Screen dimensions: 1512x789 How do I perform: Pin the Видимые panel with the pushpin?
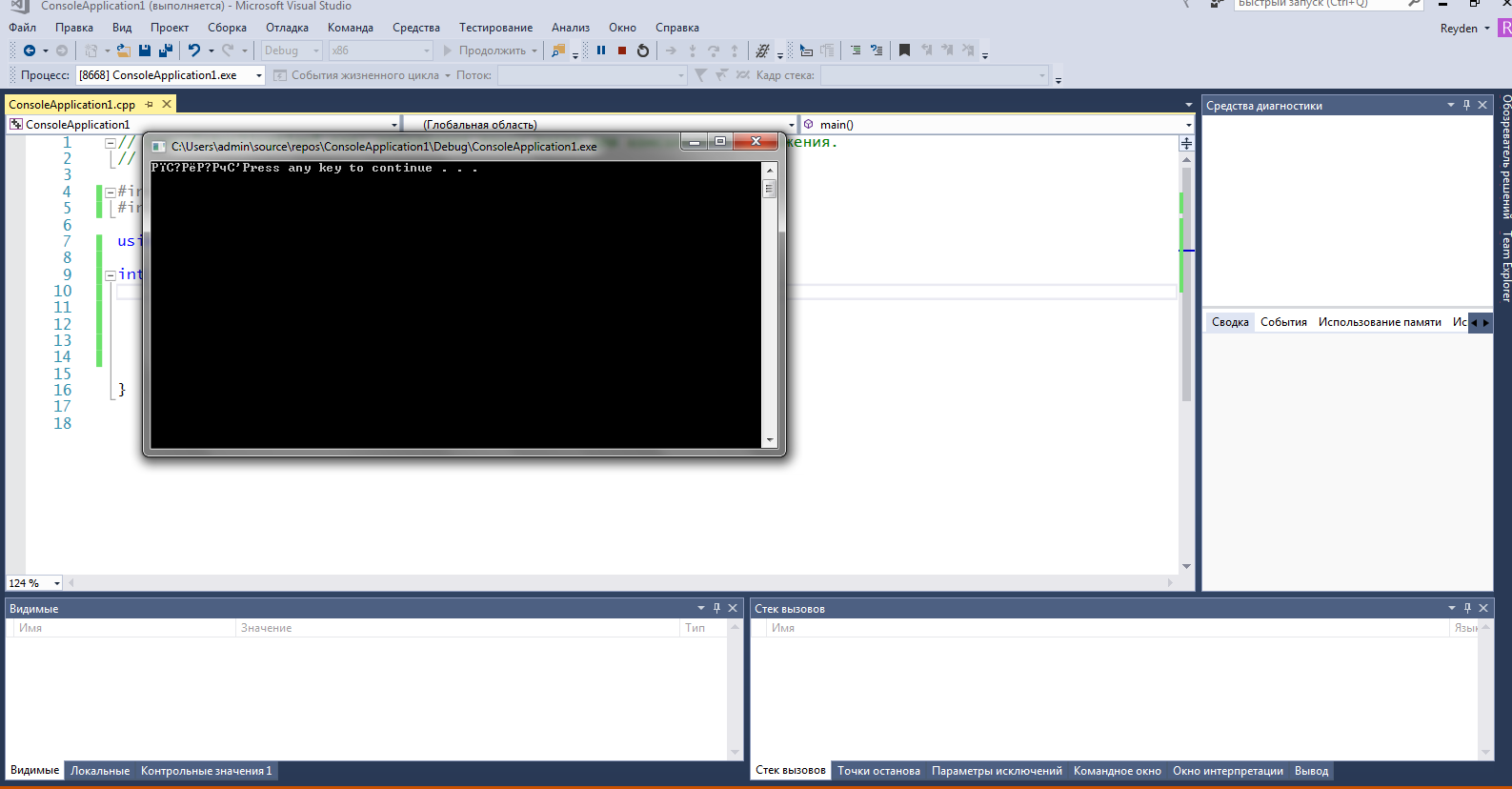[716, 608]
